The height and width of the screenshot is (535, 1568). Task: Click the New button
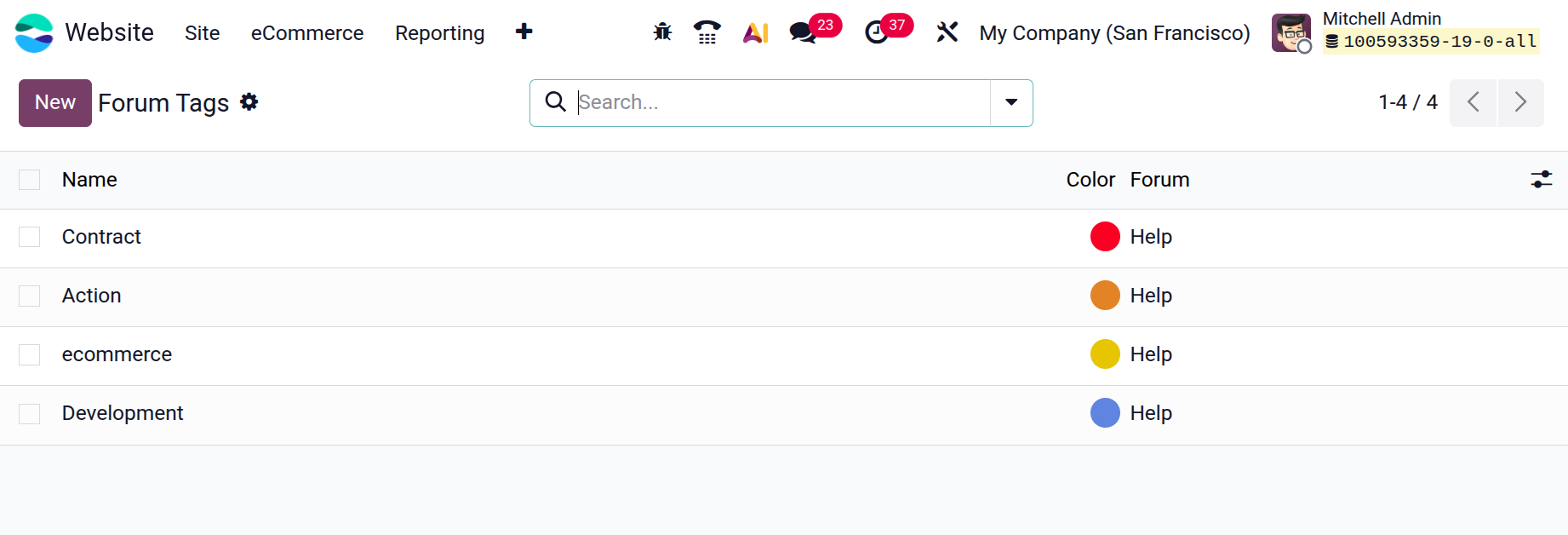tap(55, 103)
